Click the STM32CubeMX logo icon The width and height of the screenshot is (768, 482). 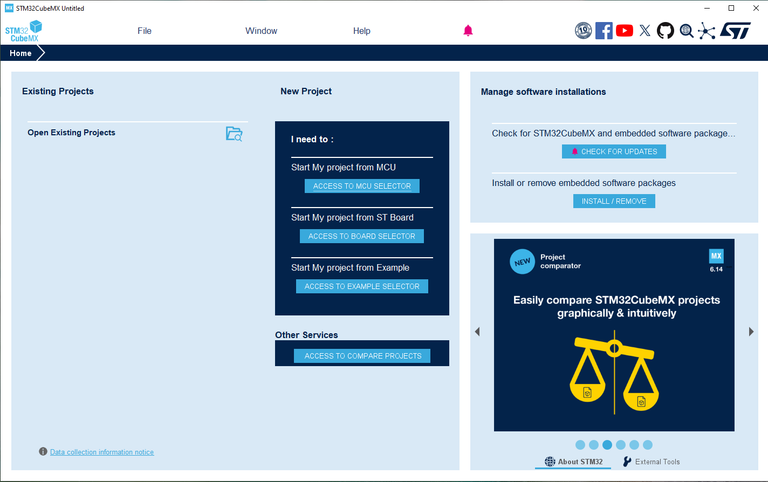pos(24,31)
